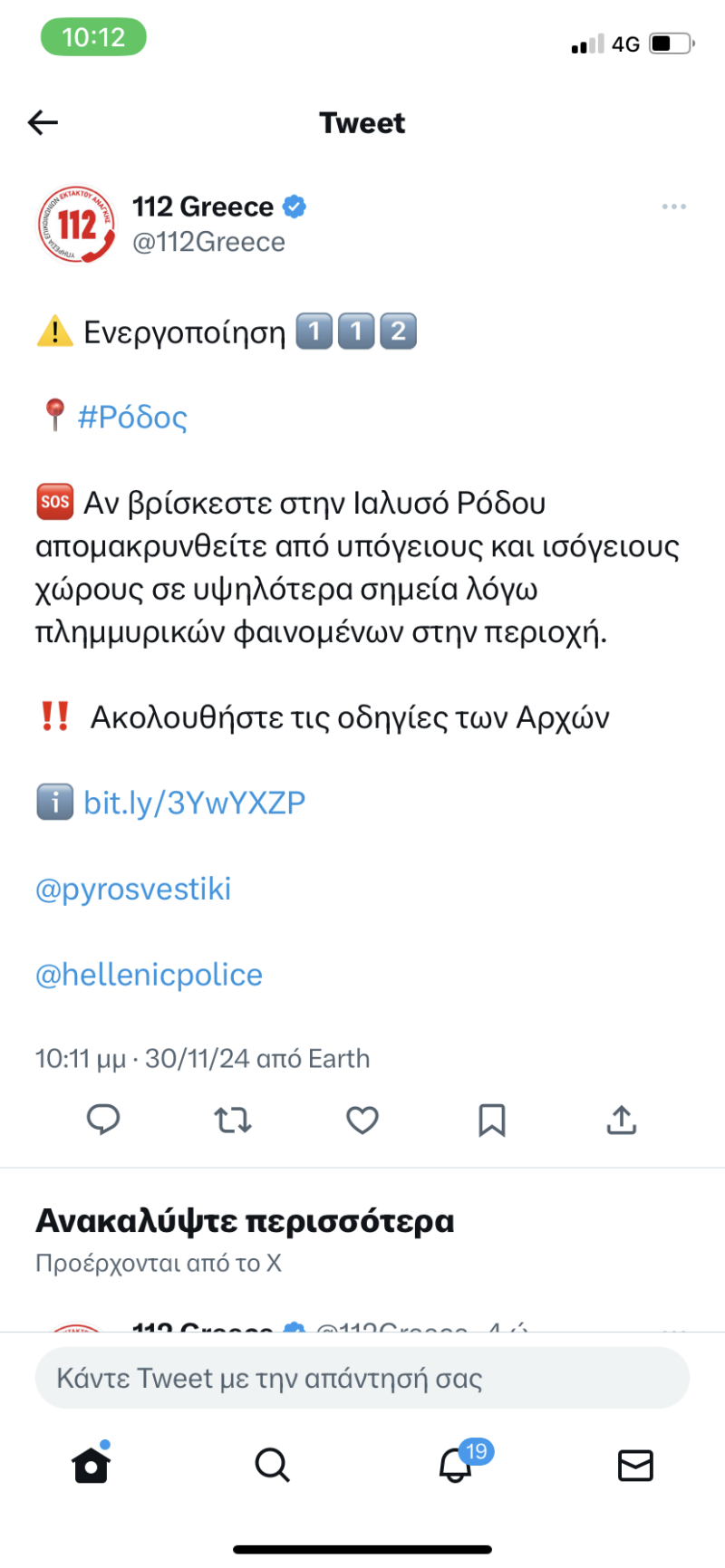
Task: Open the Messages envelope icon
Action: coord(635,1464)
